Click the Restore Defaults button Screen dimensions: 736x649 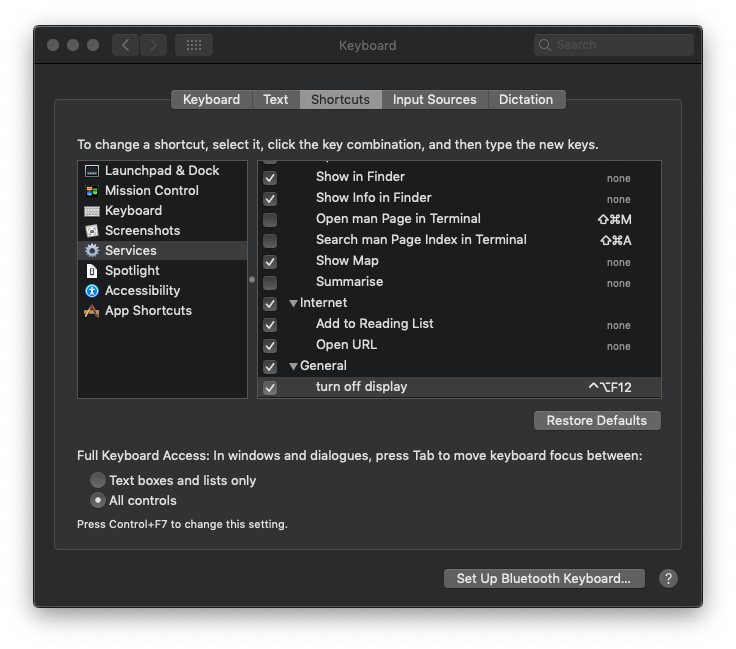tap(597, 420)
